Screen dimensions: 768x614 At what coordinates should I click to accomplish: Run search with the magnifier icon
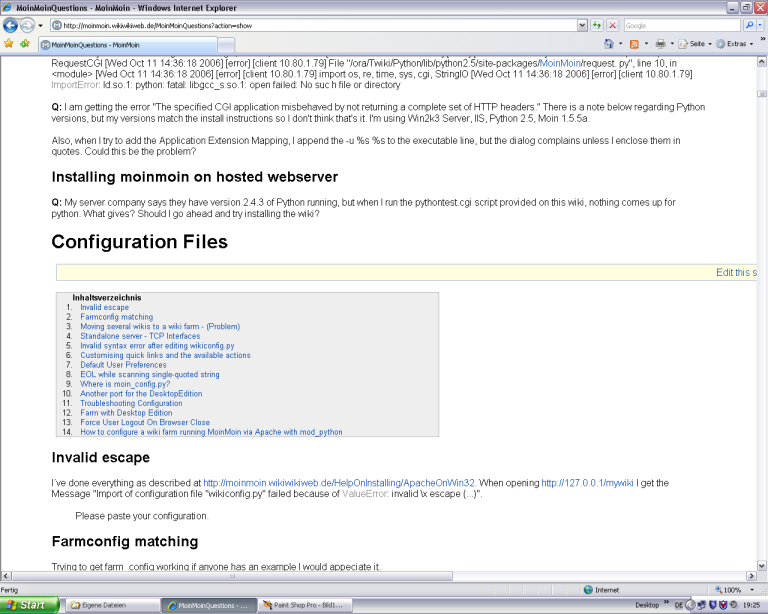(749, 25)
